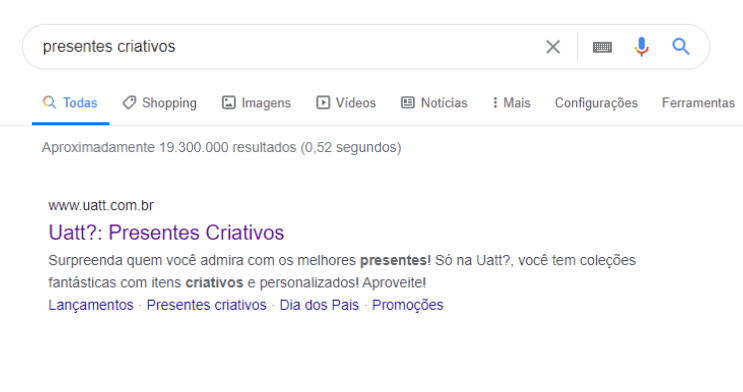
Task: Start voice search with the microphone icon
Action: pos(642,46)
